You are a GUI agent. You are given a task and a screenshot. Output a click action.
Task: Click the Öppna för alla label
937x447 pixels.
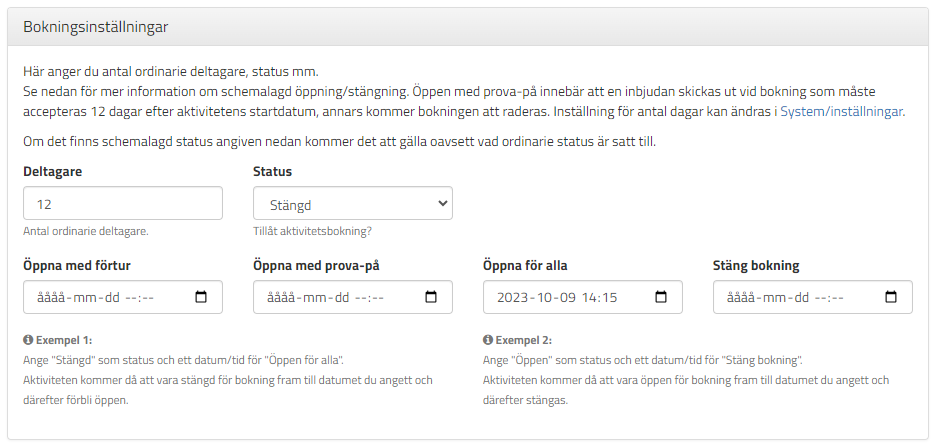click(525, 265)
